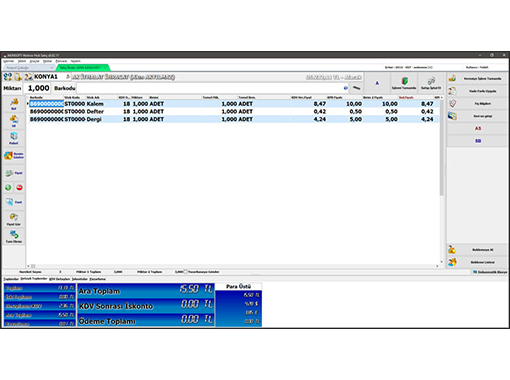The height and width of the screenshot is (380, 510).
Task: Click the blue letter A toolbar button
Action: 377,83
